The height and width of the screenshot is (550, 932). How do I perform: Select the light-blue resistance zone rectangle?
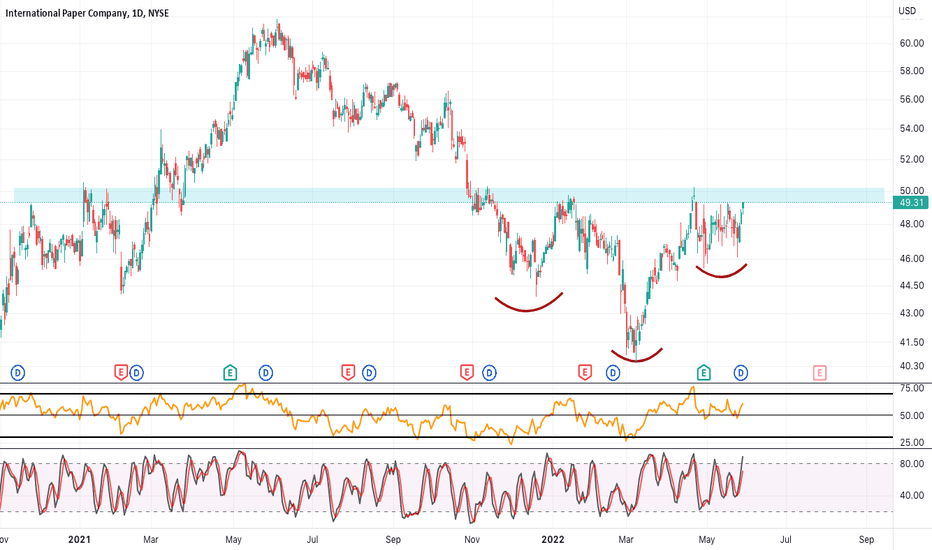pyautogui.click(x=449, y=195)
